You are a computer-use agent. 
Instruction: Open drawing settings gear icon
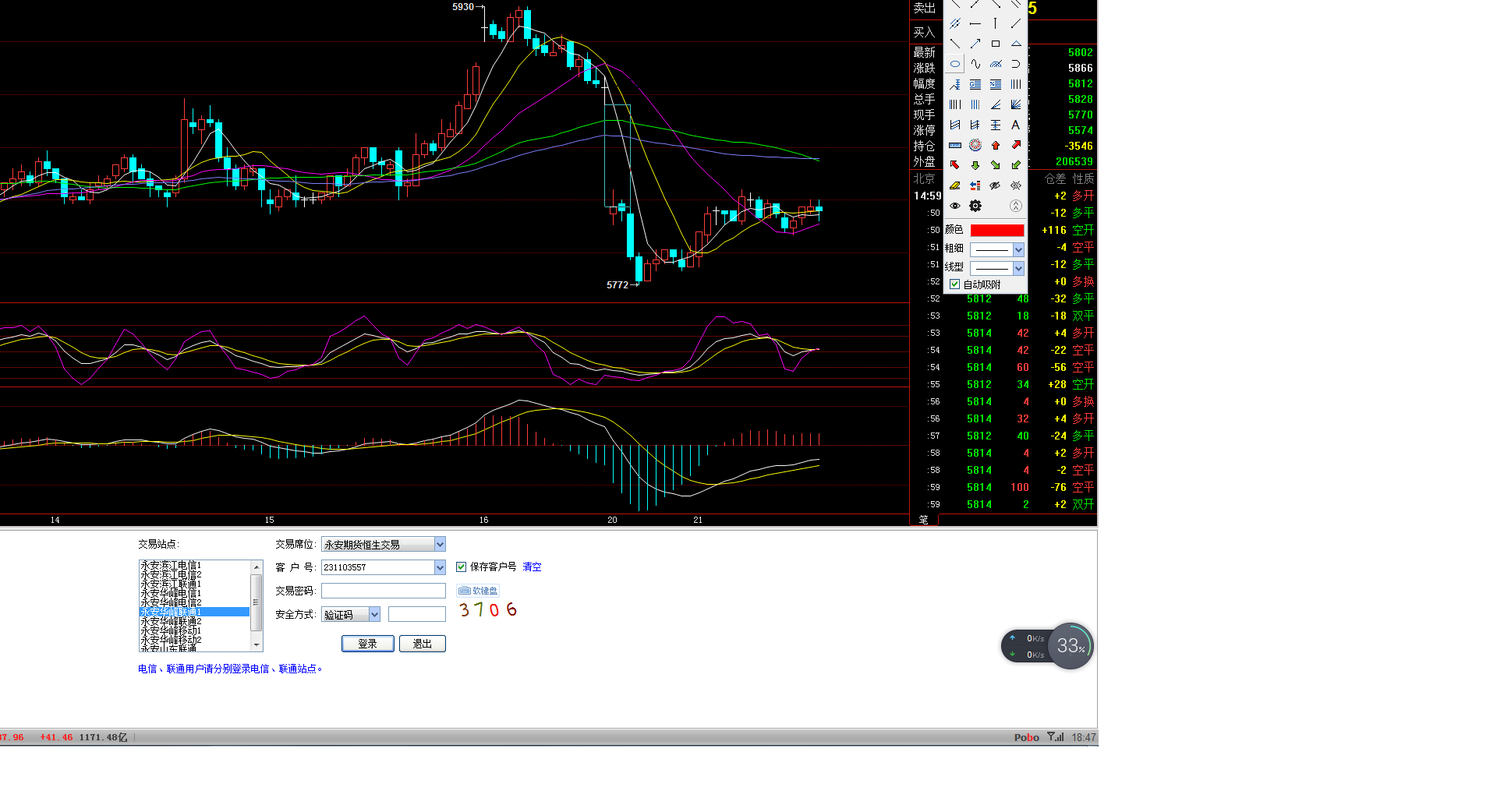(x=975, y=206)
